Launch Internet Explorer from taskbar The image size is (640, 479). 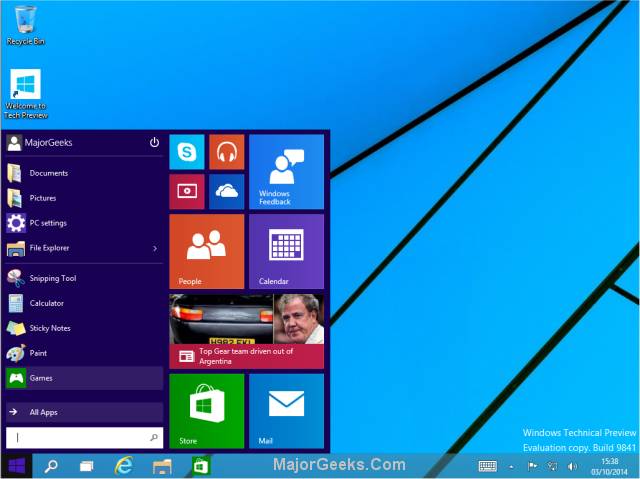pyautogui.click(x=124, y=466)
